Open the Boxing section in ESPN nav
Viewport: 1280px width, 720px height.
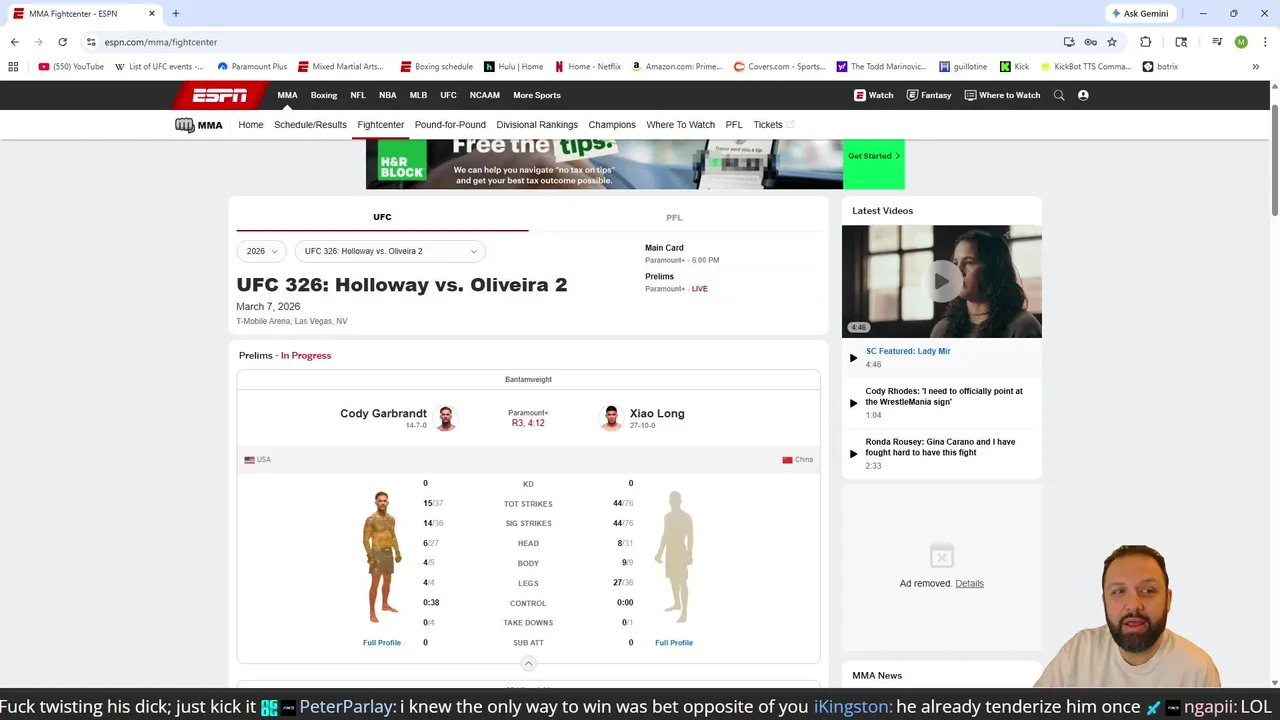(x=324, y=95)
